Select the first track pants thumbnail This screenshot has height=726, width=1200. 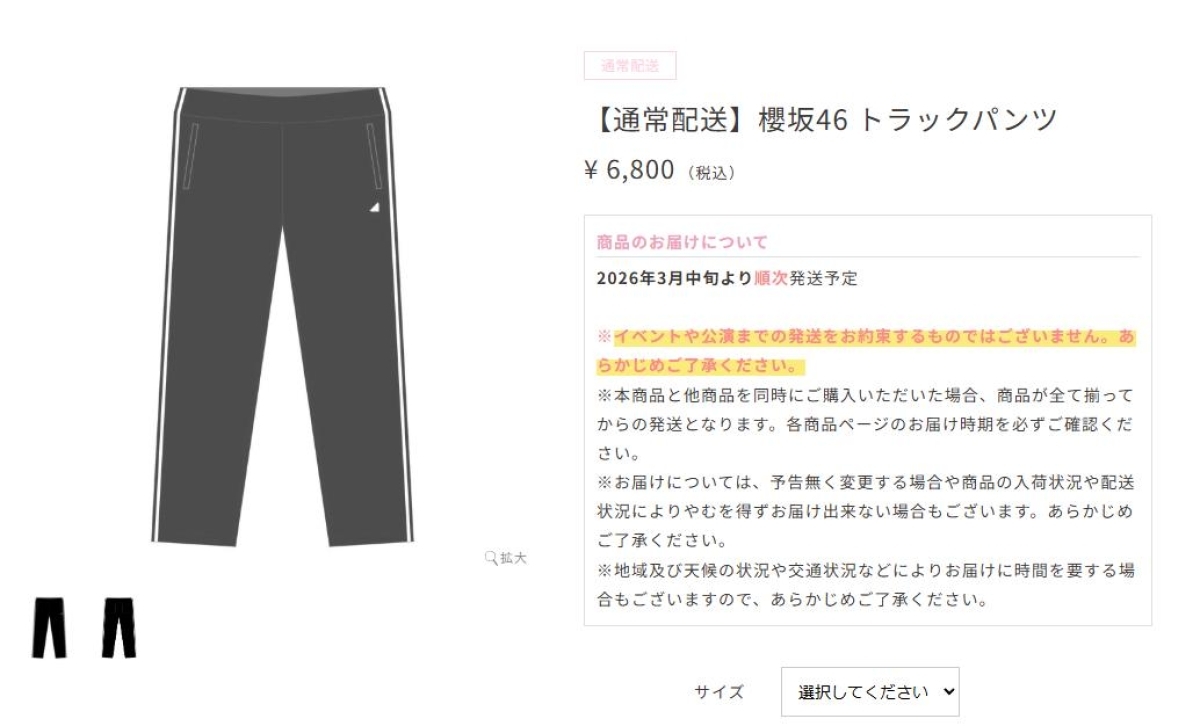[49, 628]
